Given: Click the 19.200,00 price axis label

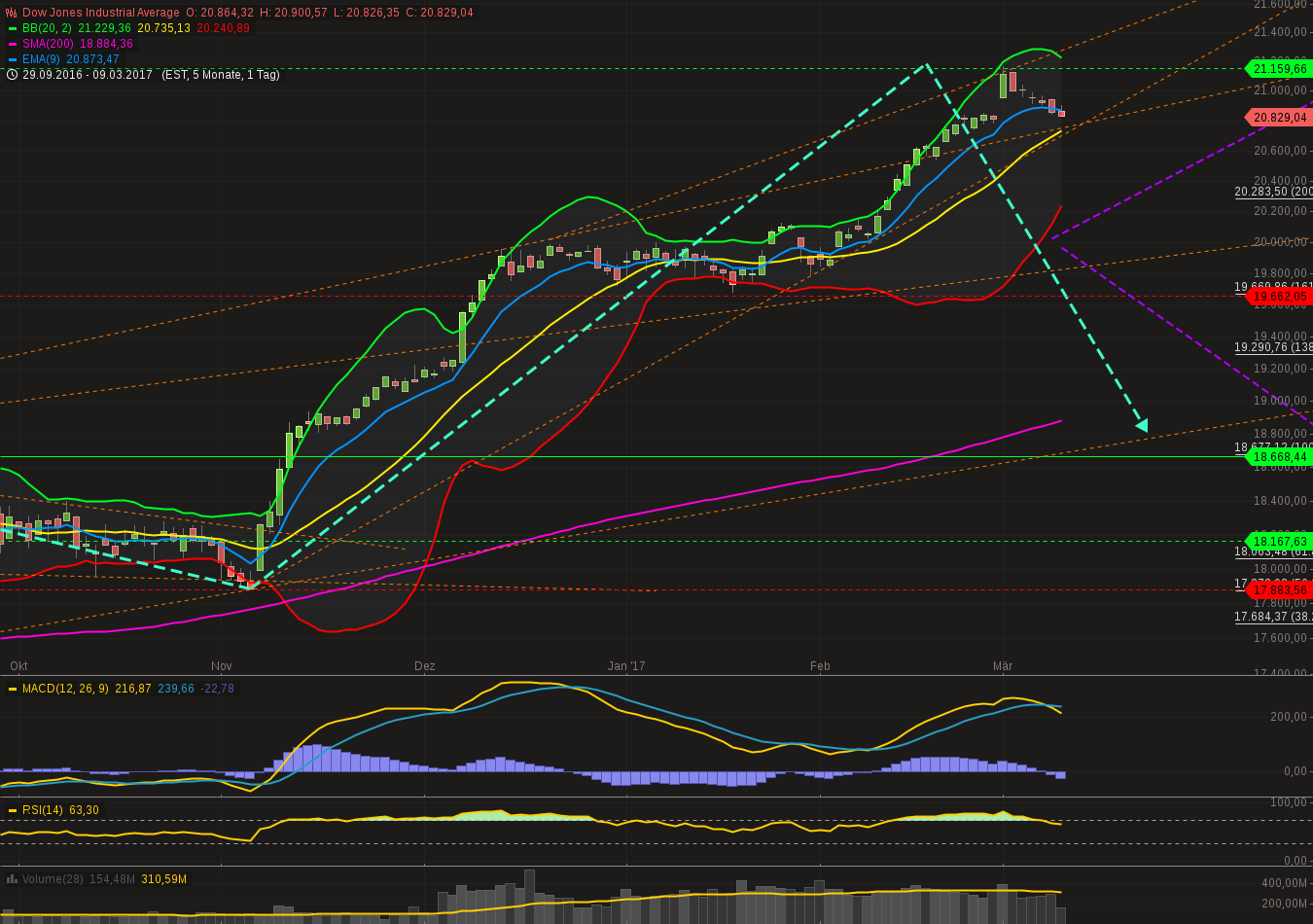Looking at the screenshot, I should 1281,369.
